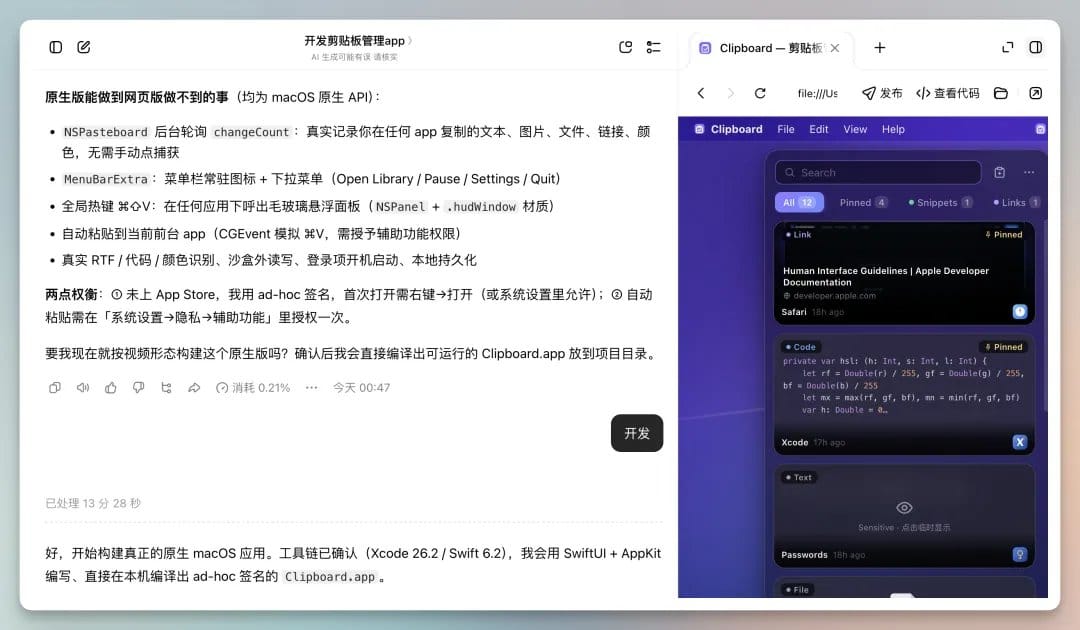Open the Help menu in Clipboard

(x=893, y=129)
